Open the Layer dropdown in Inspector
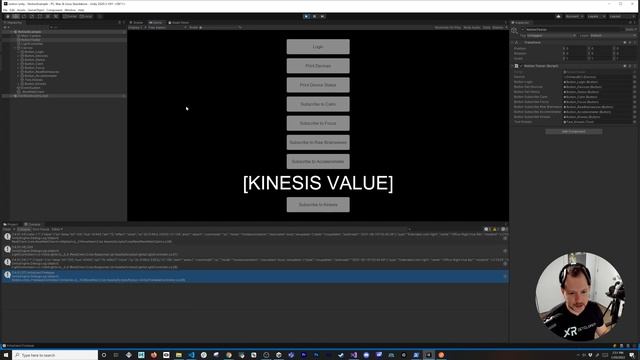 tap(612, 36)
